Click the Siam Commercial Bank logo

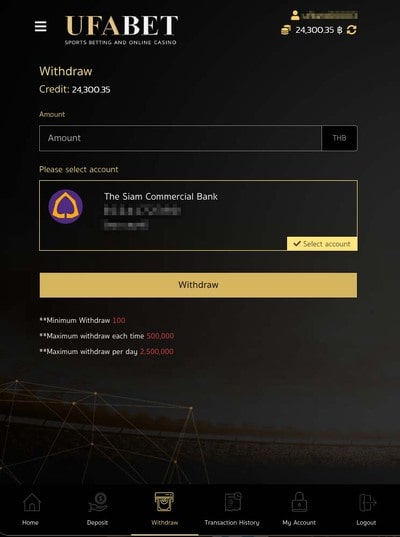pos(65,207)
